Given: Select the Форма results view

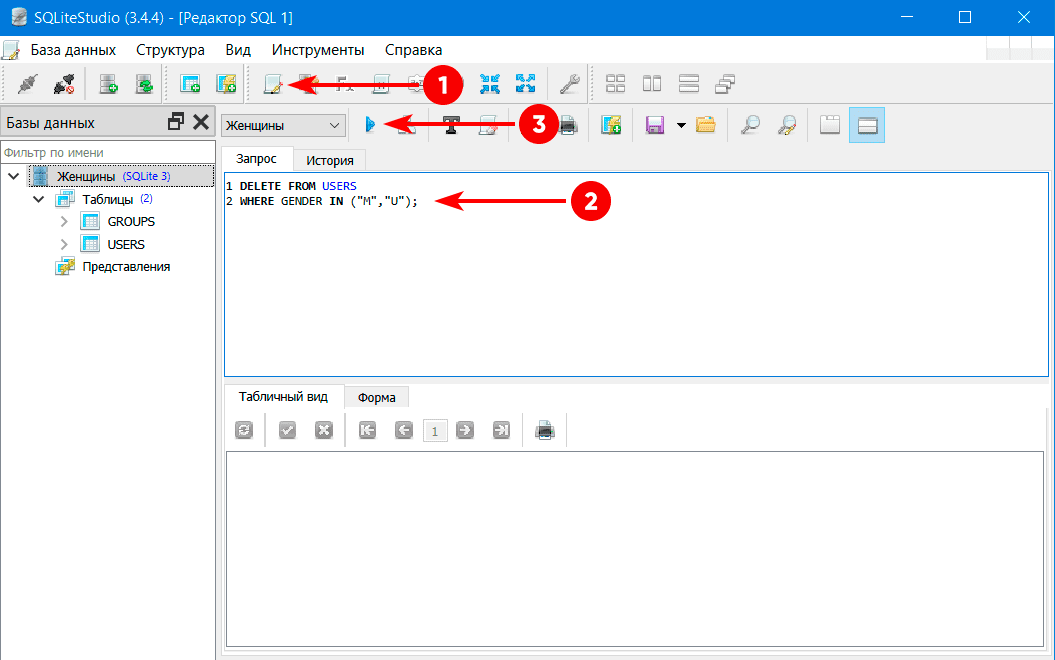Looking at the screenshot, I should tap(376, 396).
